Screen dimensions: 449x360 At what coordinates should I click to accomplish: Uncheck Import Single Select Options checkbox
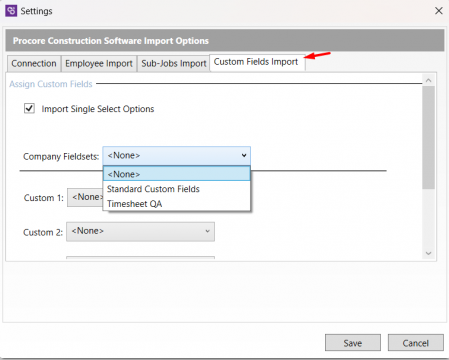click(x=29, y=109)
